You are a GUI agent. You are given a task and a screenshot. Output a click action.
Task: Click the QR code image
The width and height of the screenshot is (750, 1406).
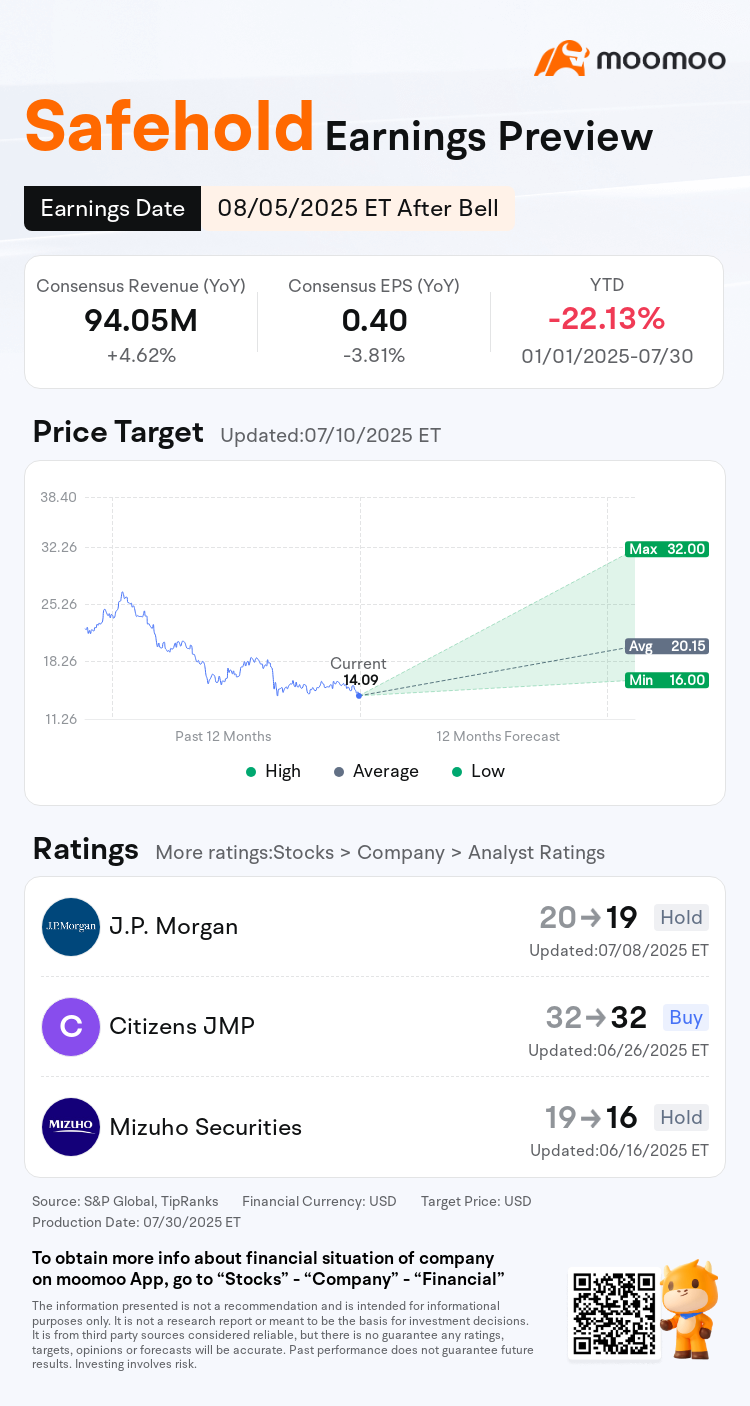click(613, 1313)
